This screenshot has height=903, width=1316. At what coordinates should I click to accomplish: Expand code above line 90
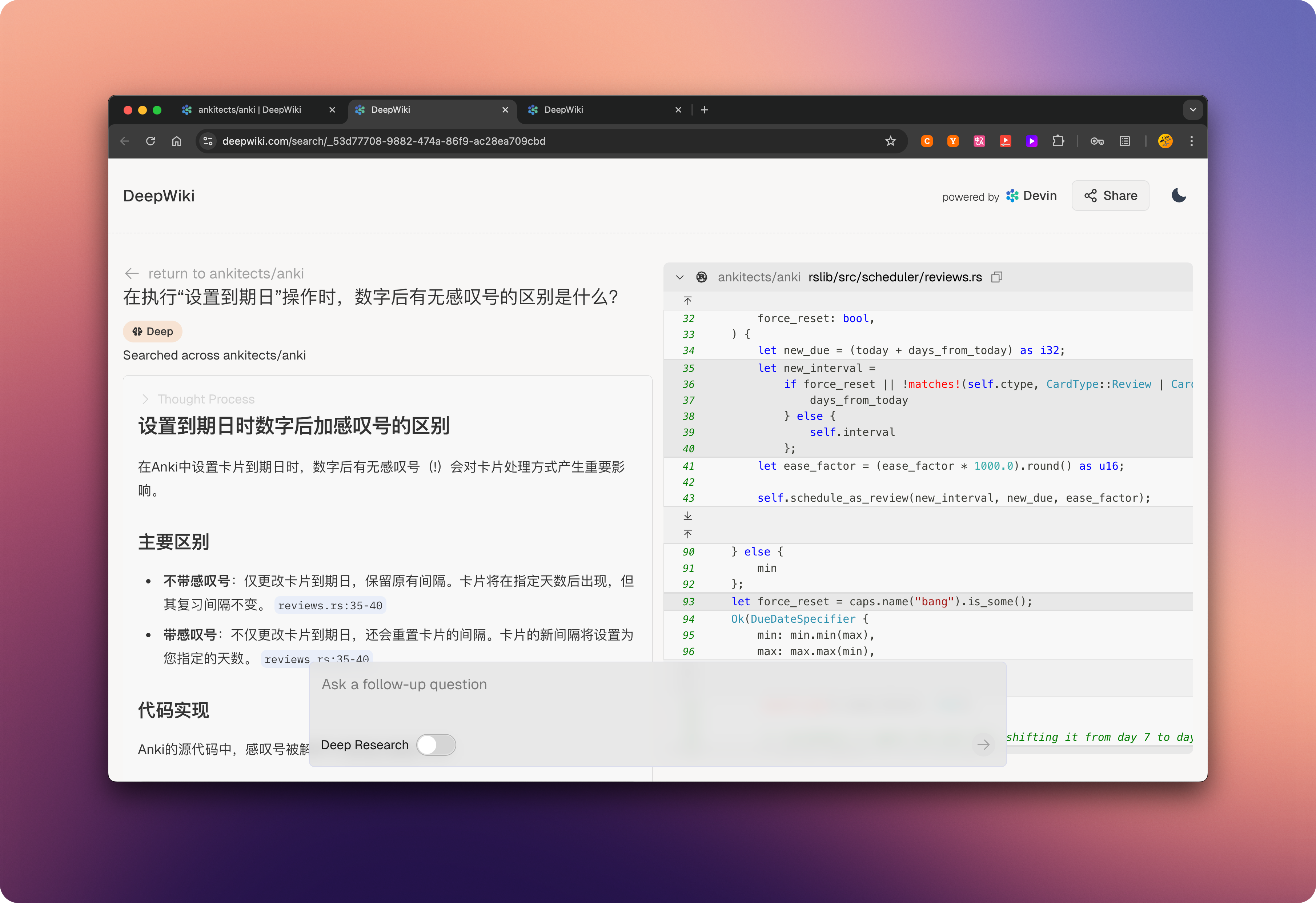[x=687, y=534]
